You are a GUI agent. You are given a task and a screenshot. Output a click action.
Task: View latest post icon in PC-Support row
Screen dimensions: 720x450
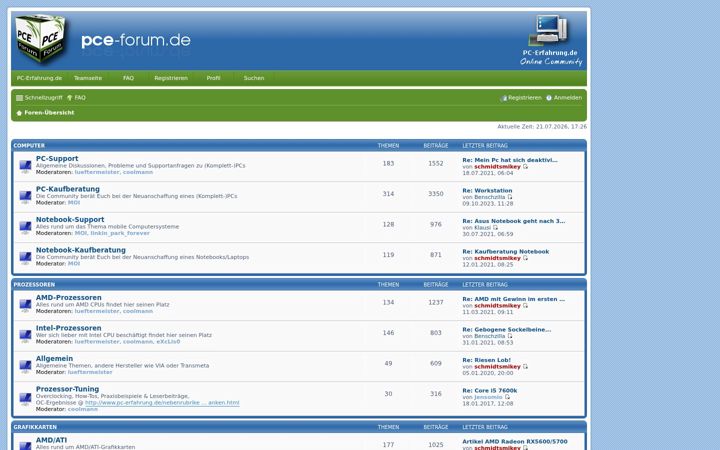tap(525, 167)
